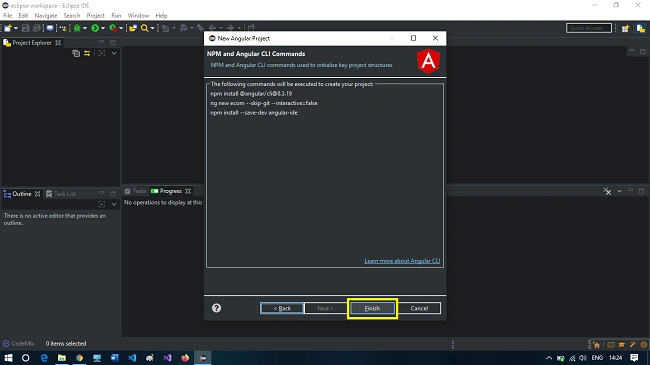Image resolution: width=650 pixels, height=365 pixels.
Task: Close the Project Explorer view
Action: [58, 43]
